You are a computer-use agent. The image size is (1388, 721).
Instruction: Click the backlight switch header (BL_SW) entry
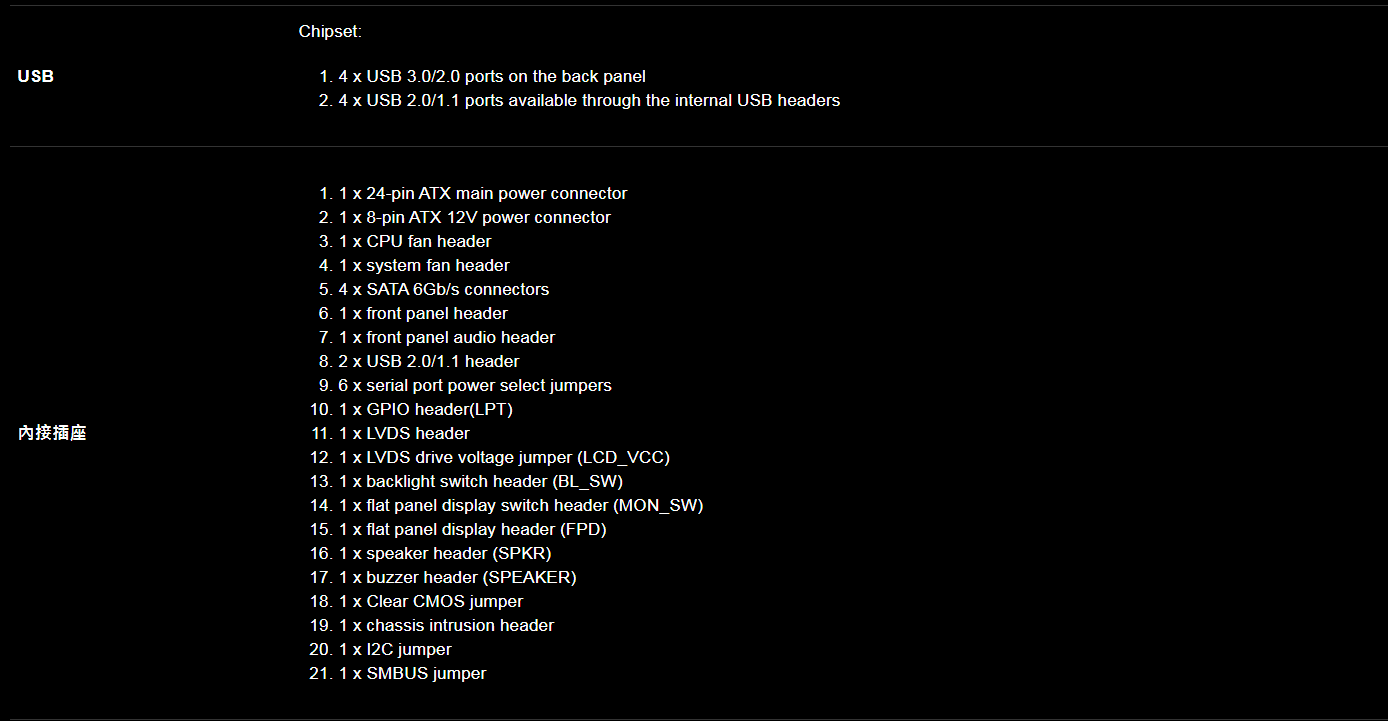click(x=480, y=481)
